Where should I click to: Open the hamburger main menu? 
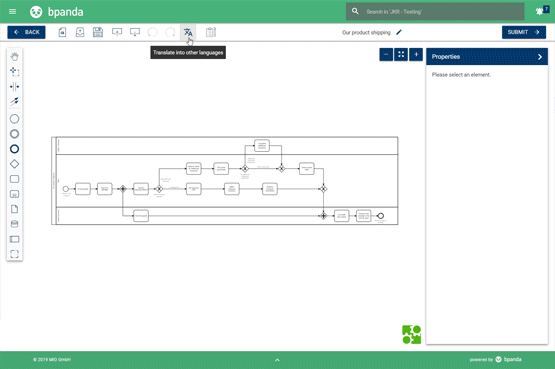click(12, 12)
